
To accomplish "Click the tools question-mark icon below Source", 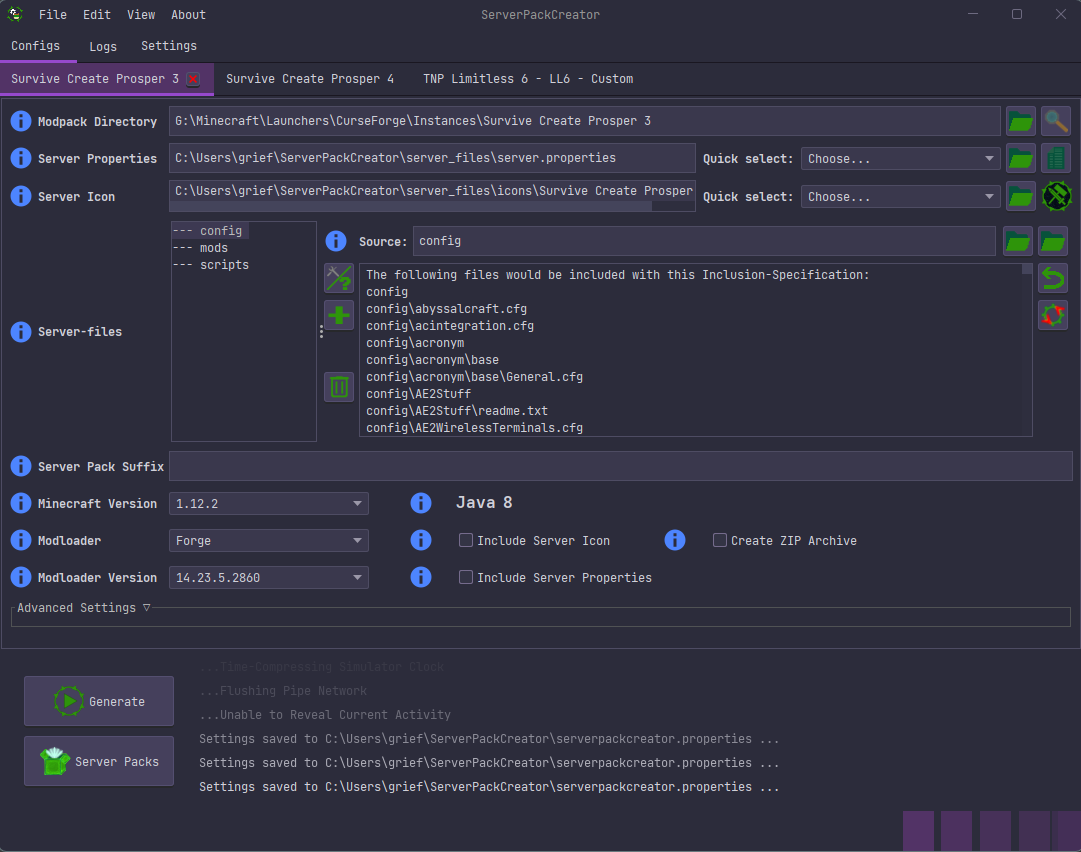I will (x=339, y=278).
